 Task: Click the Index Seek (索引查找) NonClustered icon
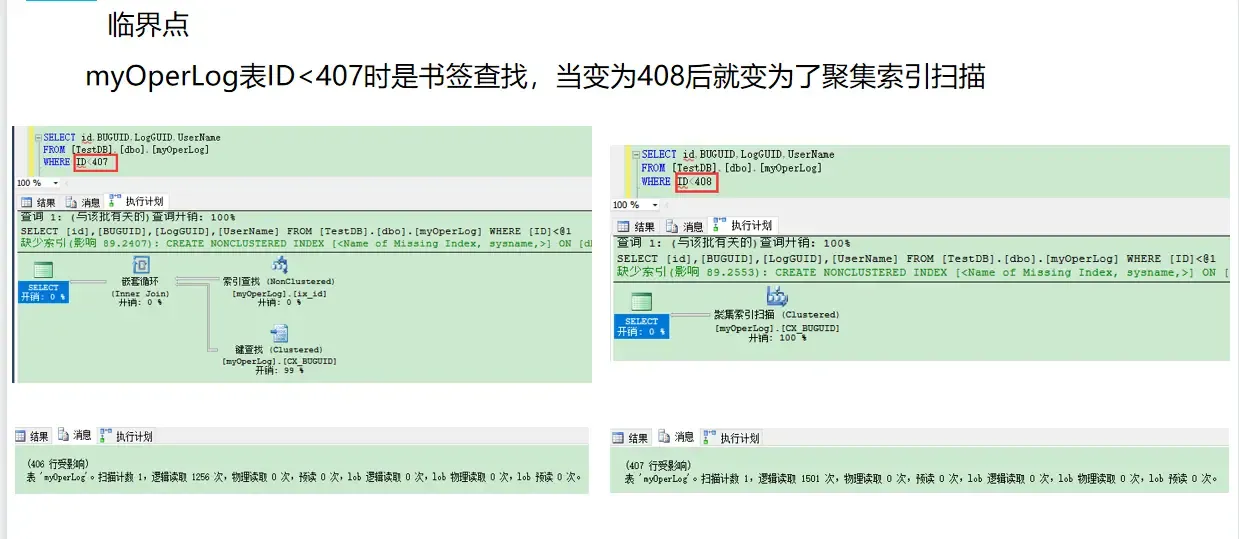[279, 265]
